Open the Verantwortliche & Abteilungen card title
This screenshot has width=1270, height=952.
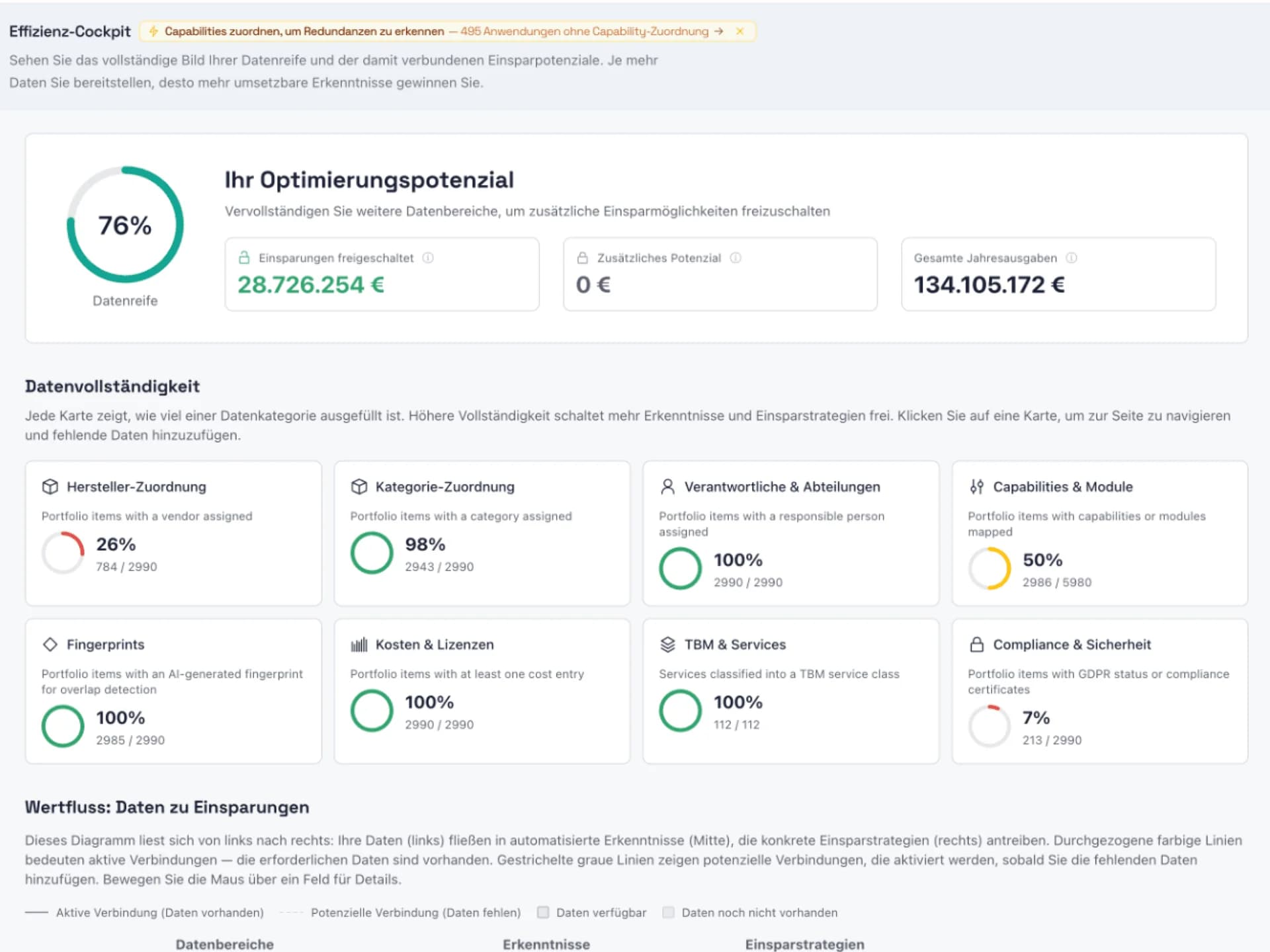[783, 487]
